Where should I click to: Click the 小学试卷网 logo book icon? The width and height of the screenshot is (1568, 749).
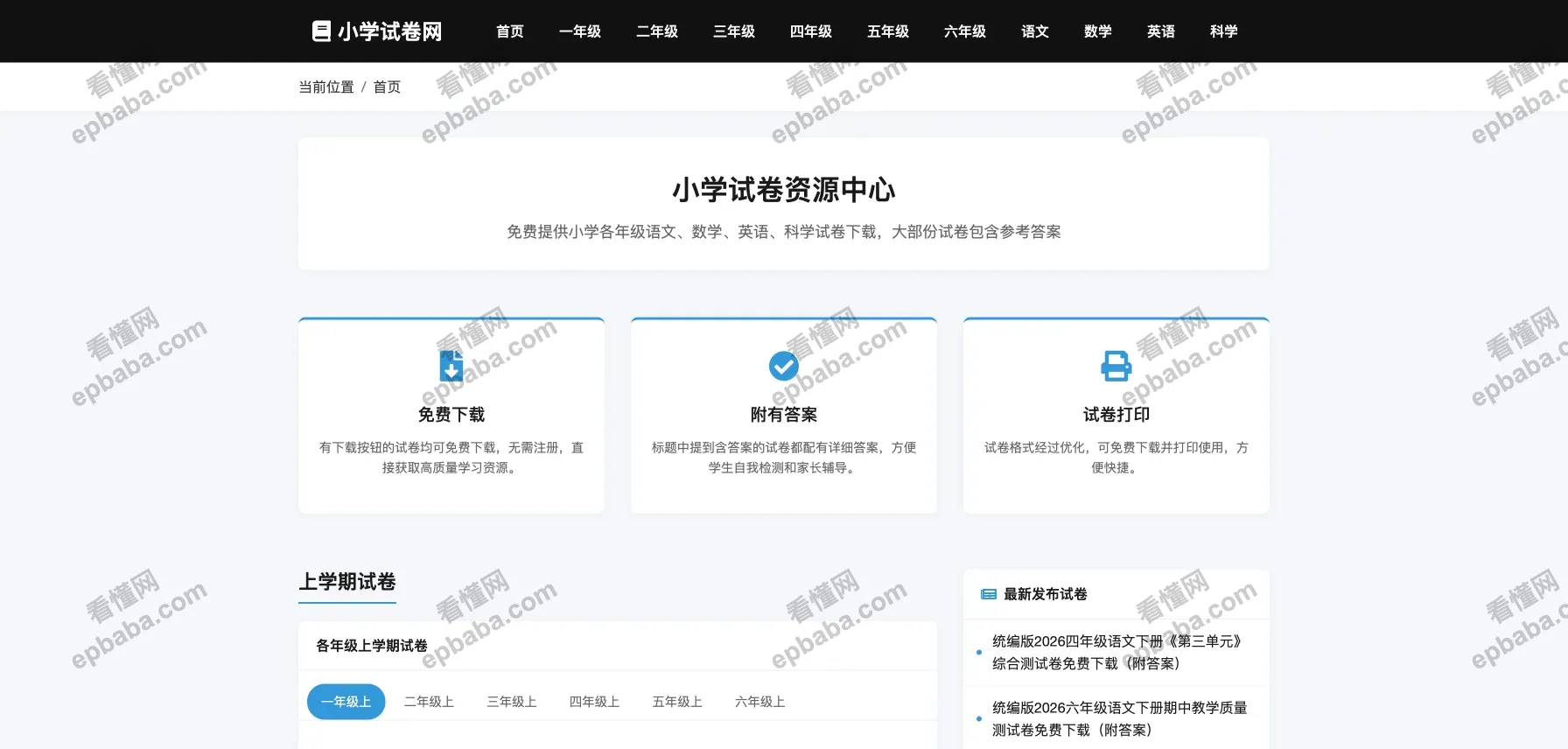click(321, 31)
